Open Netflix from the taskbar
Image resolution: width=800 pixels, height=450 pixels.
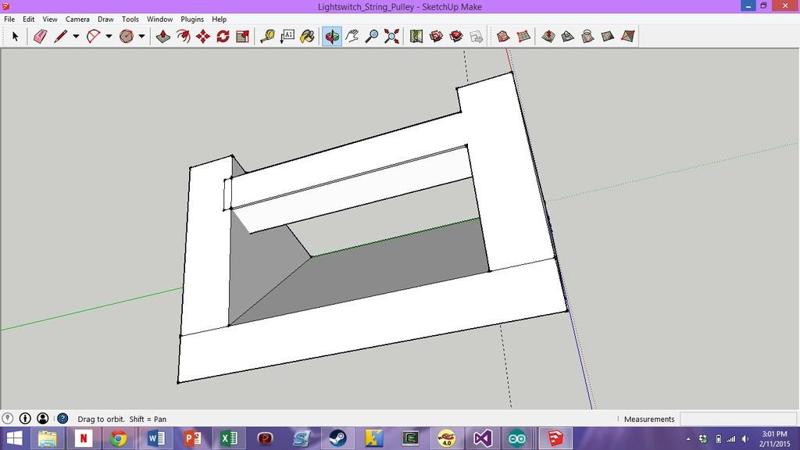(84, 438)
